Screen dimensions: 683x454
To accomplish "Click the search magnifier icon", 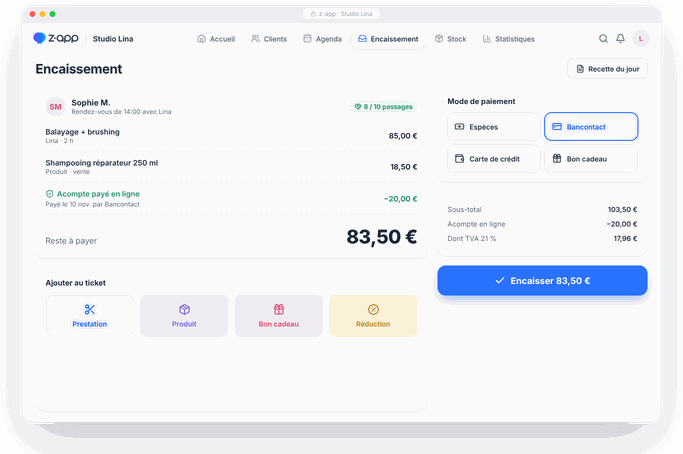I will 603,39.
